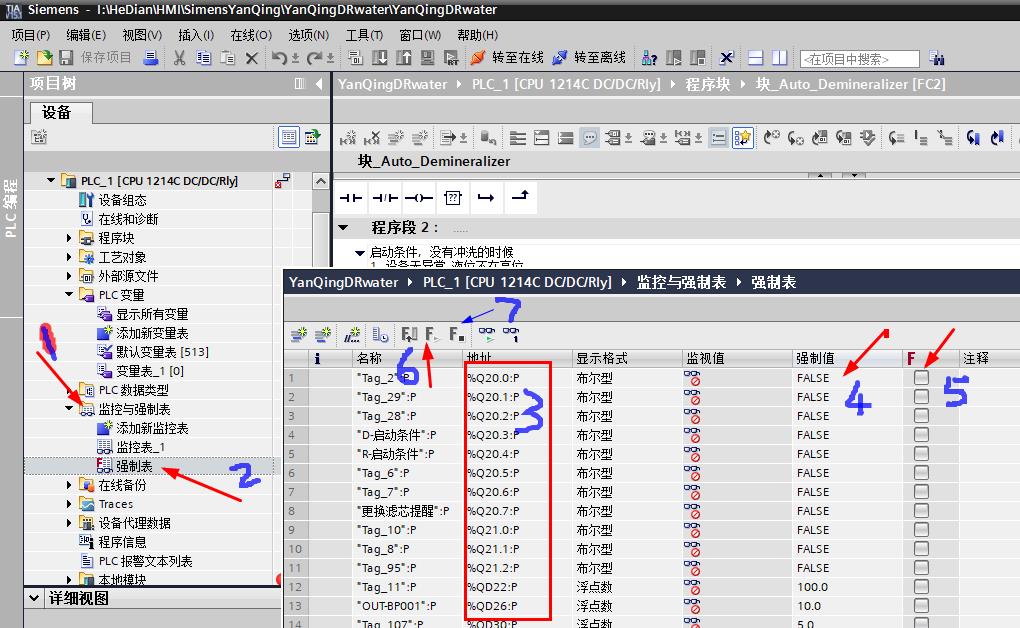Click the LAD normally open contact icon
The height and width of the screenshot is (628, 1020).
(351, 197)
